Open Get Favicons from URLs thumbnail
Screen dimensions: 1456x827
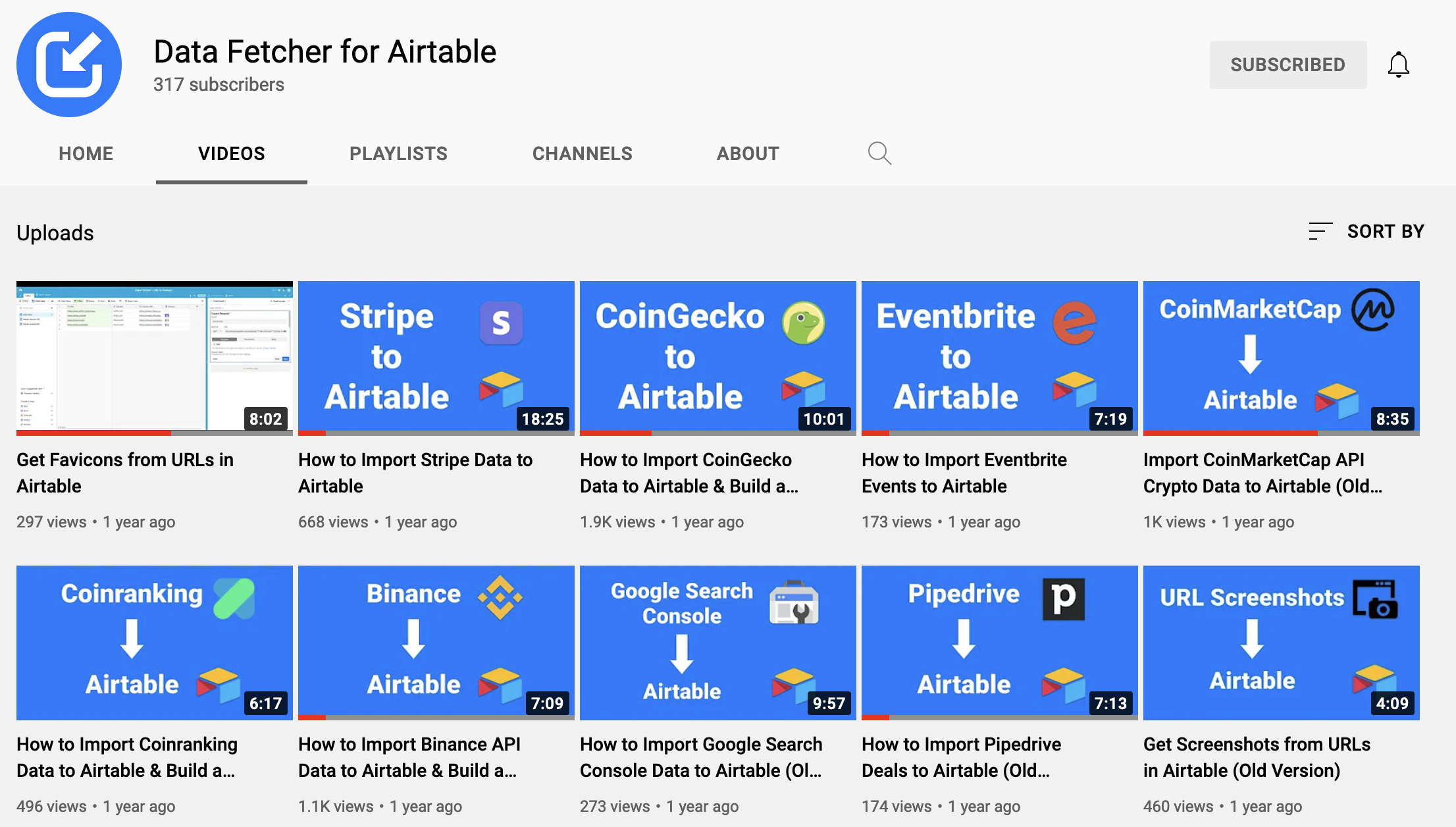pos(155,358)
